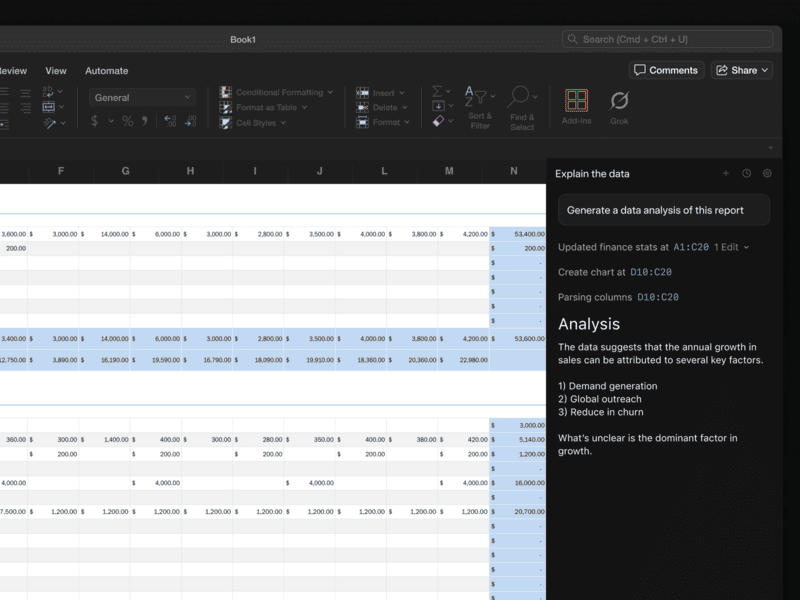This screenshot has width=800, height=600.
Task: Click the 20,700.00 cell
Action: [x=517, y=511]
